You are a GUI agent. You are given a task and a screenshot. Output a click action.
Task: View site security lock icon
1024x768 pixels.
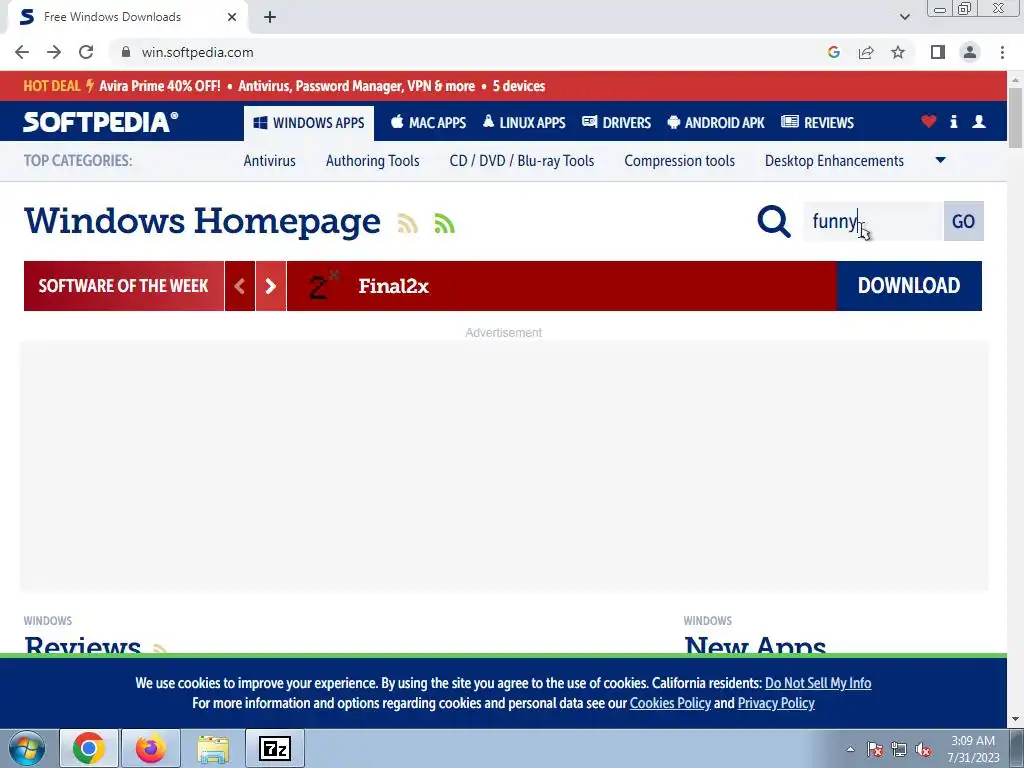pos(125,52)
